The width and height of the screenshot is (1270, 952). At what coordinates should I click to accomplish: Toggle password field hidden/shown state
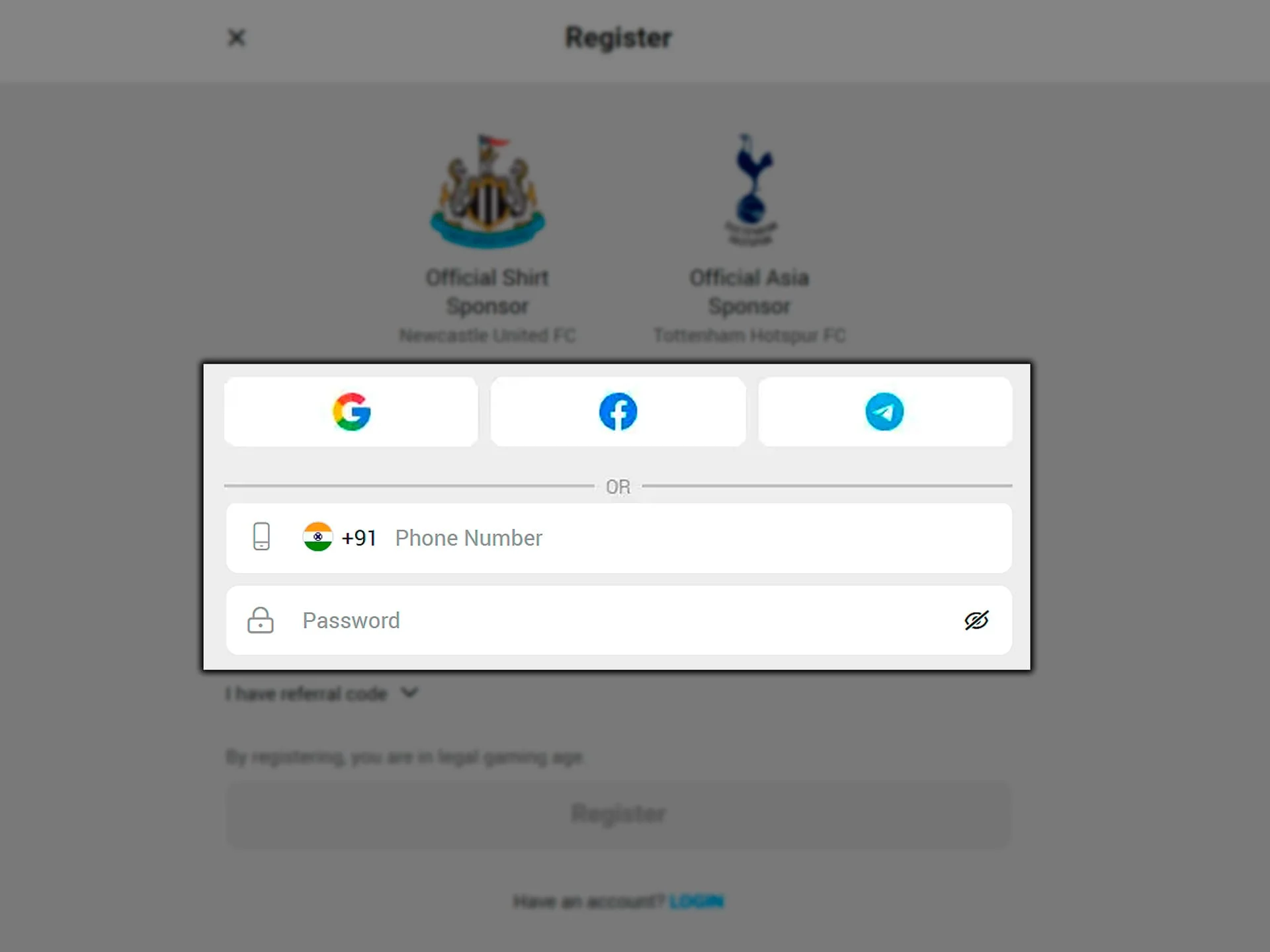[x=976, y=620]
